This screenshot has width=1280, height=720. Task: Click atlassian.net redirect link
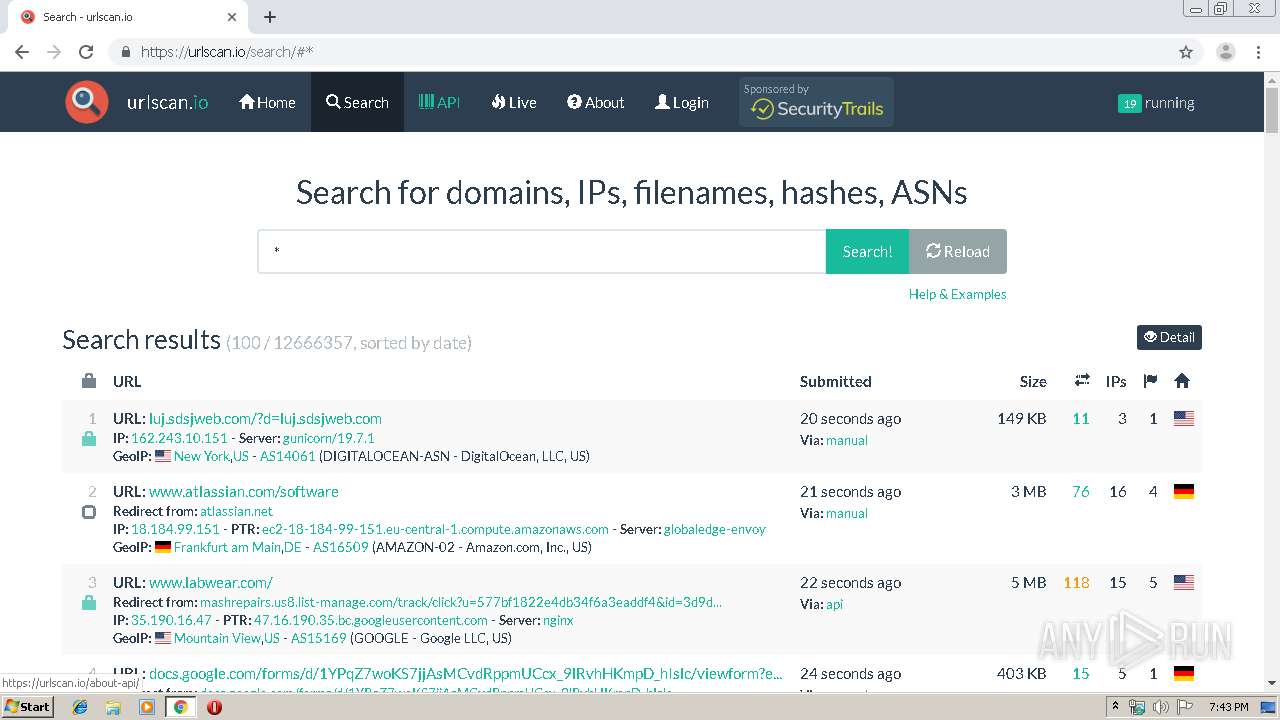236,511
